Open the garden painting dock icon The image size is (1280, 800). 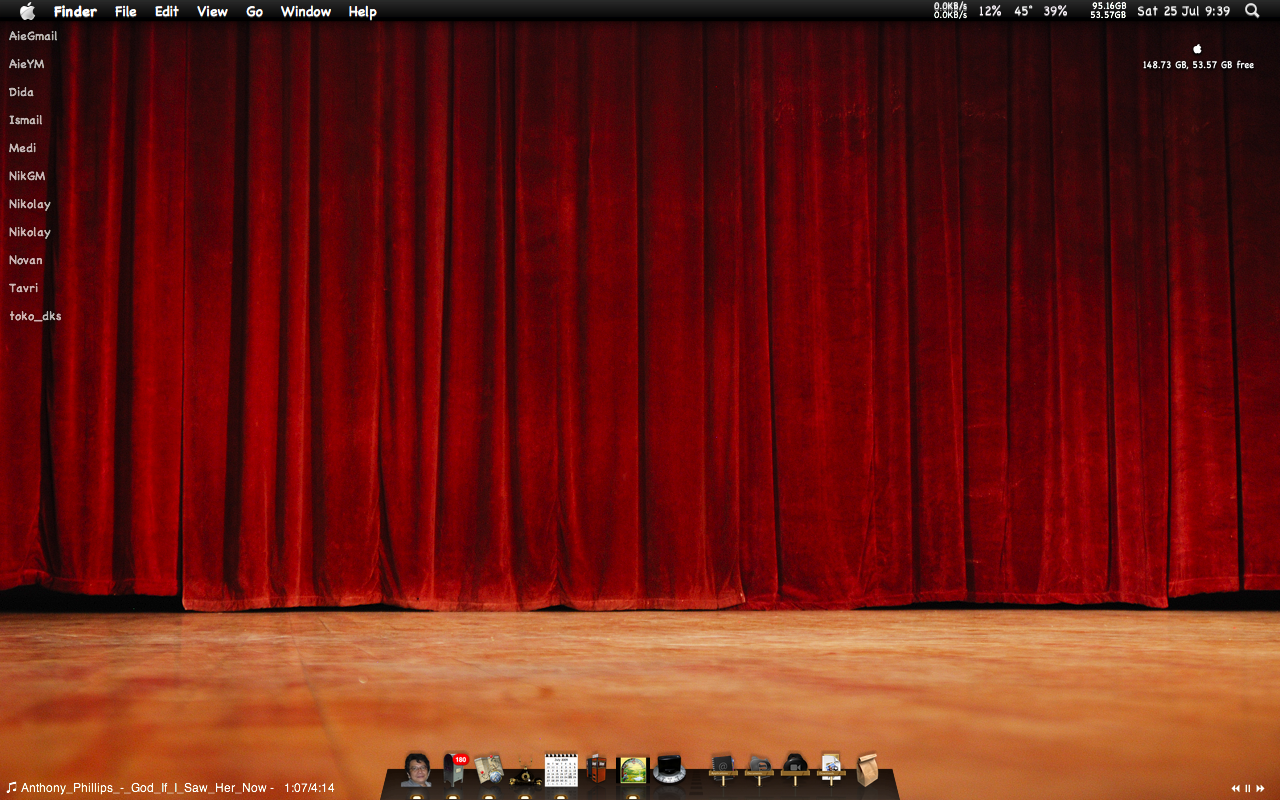(633, 770)
